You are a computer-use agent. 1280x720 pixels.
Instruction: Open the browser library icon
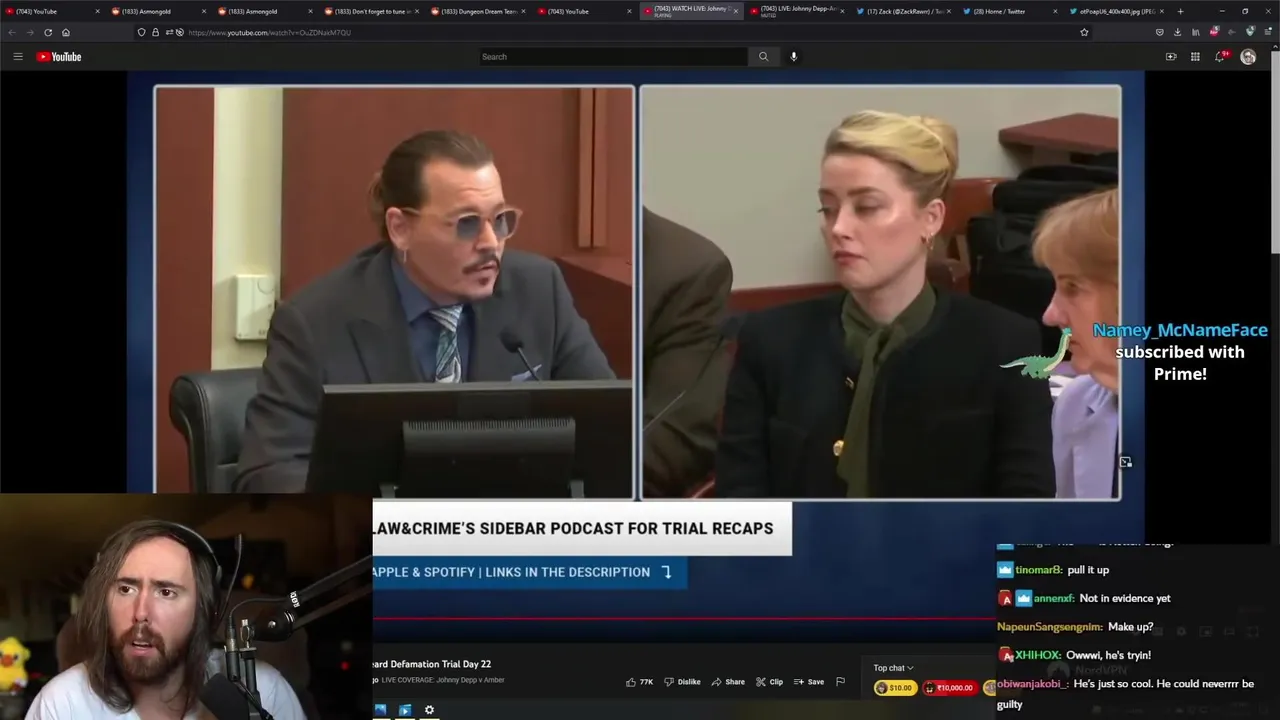(x=1196, y=32)
